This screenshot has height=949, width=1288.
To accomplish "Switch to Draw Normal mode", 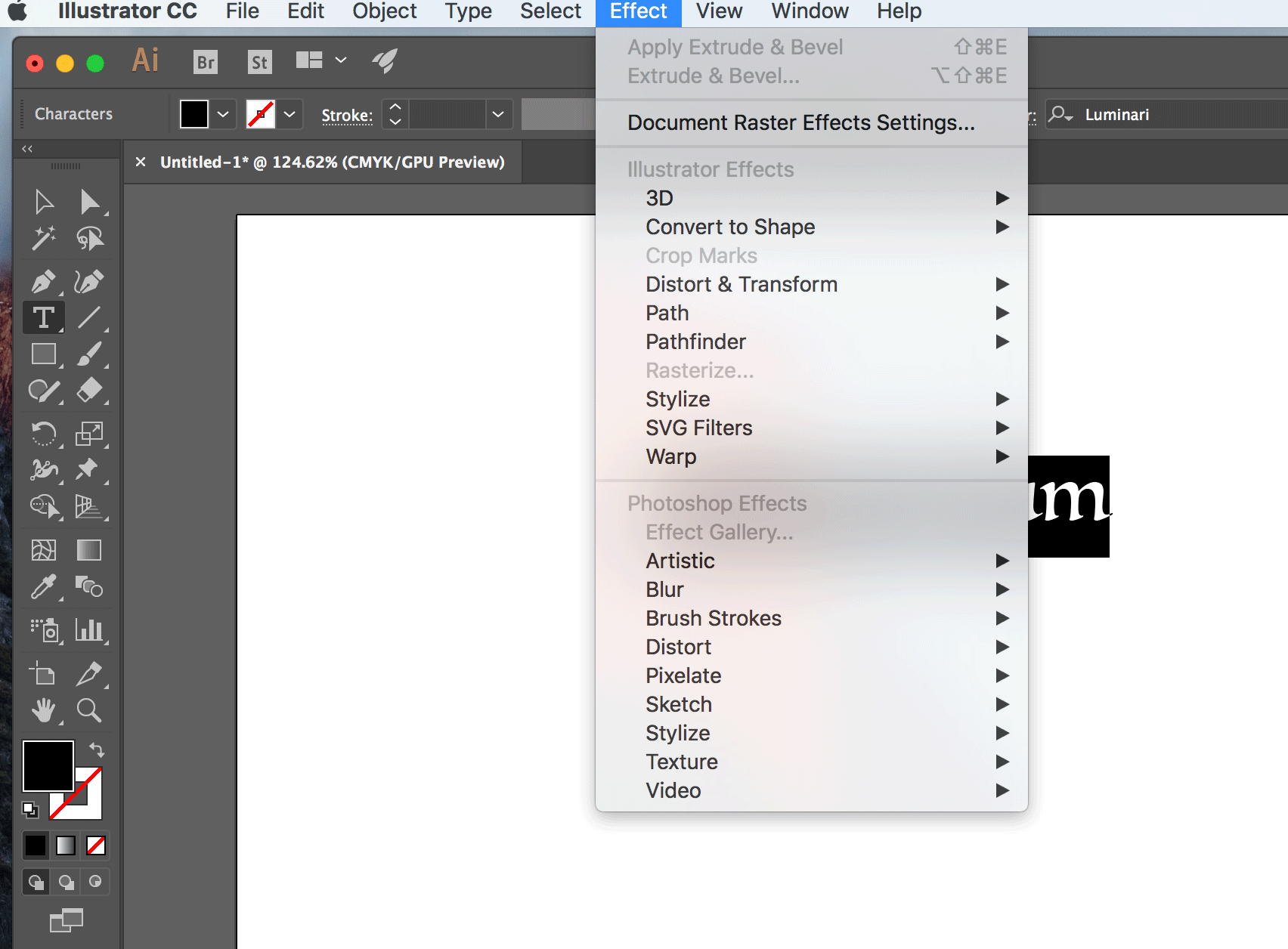I will click(36, 882).
